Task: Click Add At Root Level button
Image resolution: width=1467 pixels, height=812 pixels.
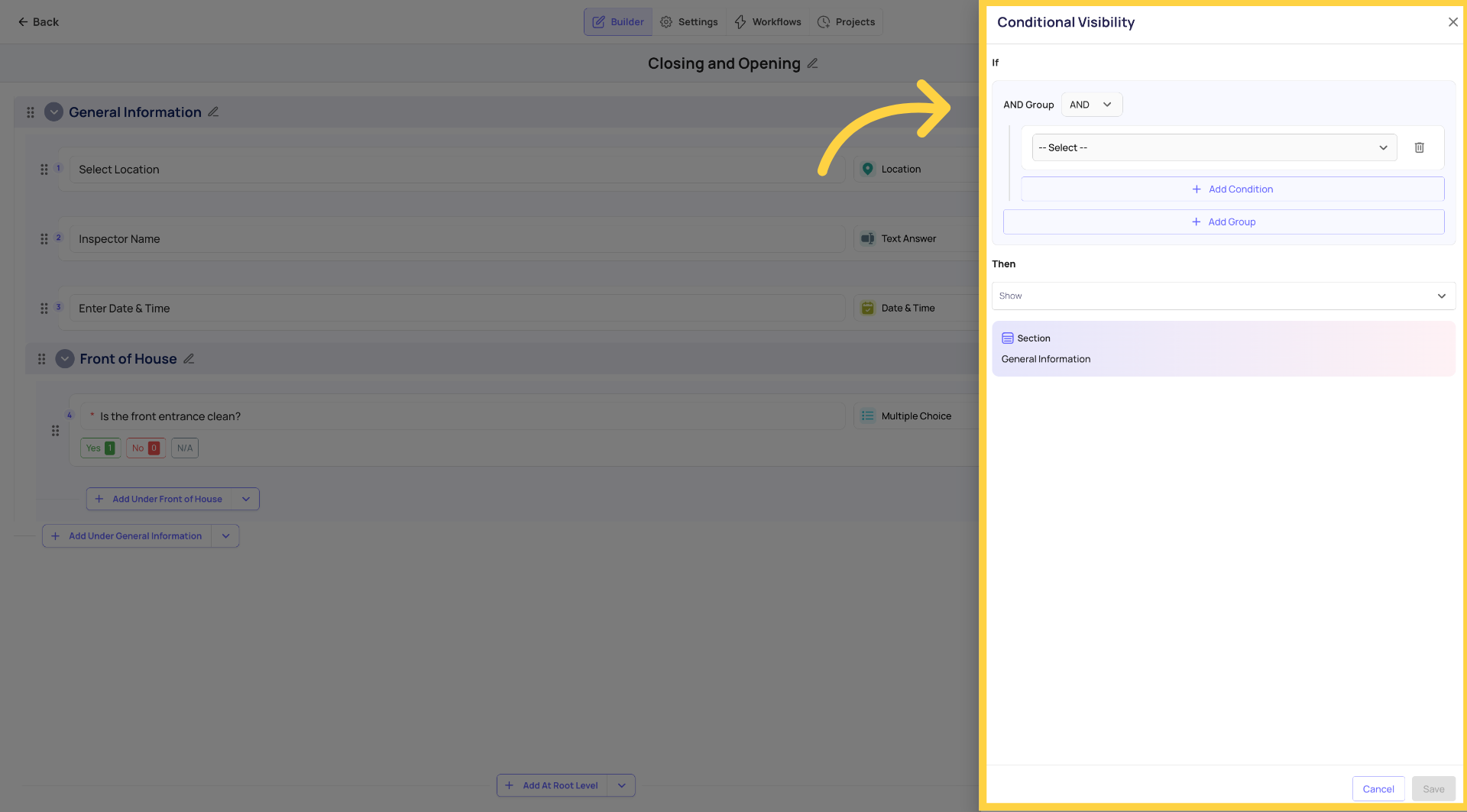Action: [552, 786]
